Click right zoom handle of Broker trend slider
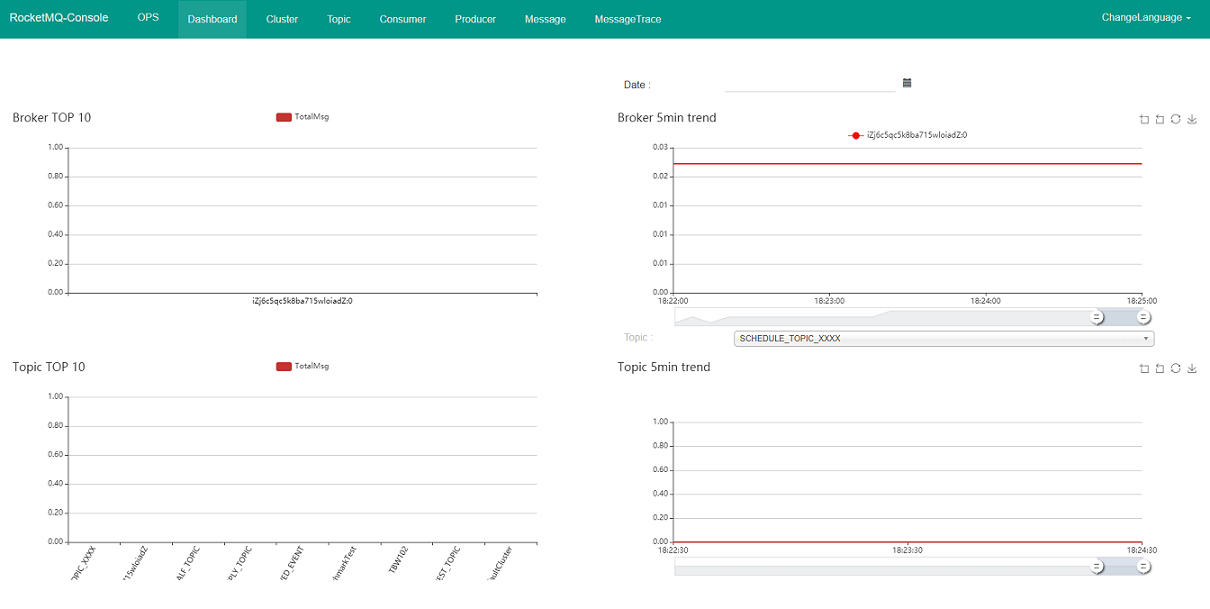1210x609 pixels. pyautogui.click(x=1144, y=317)
